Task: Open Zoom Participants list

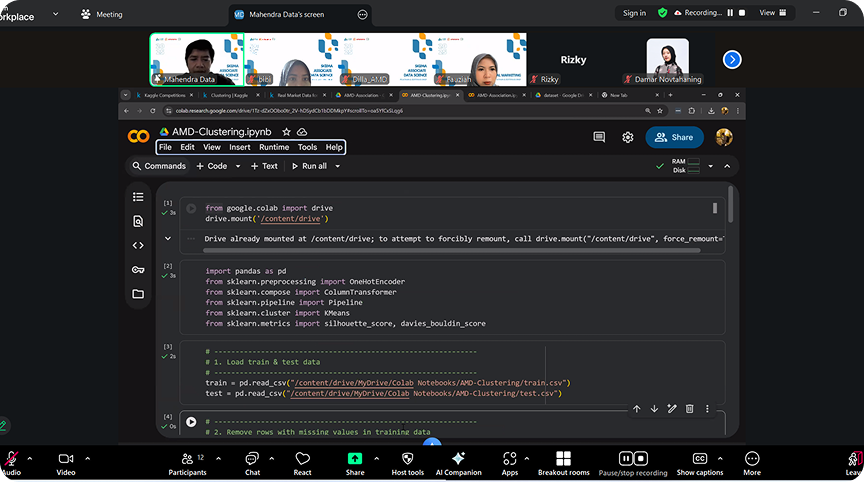Action: 187,464
